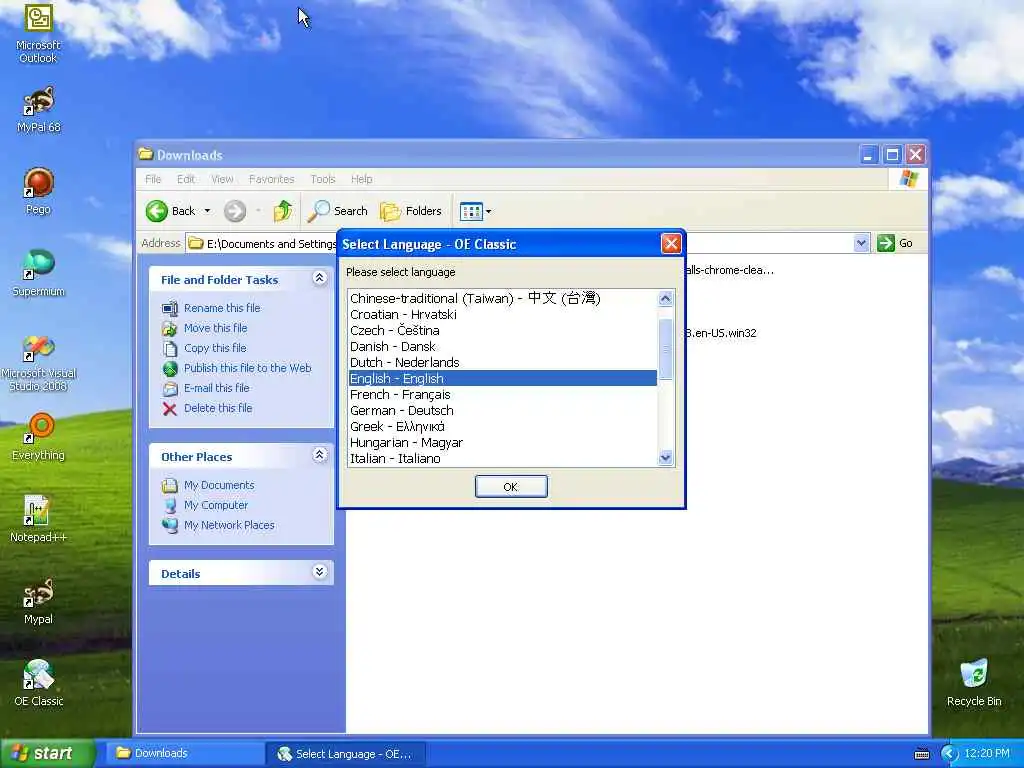Open the File menu
The image size is (1024, 768).
point(153,179)
